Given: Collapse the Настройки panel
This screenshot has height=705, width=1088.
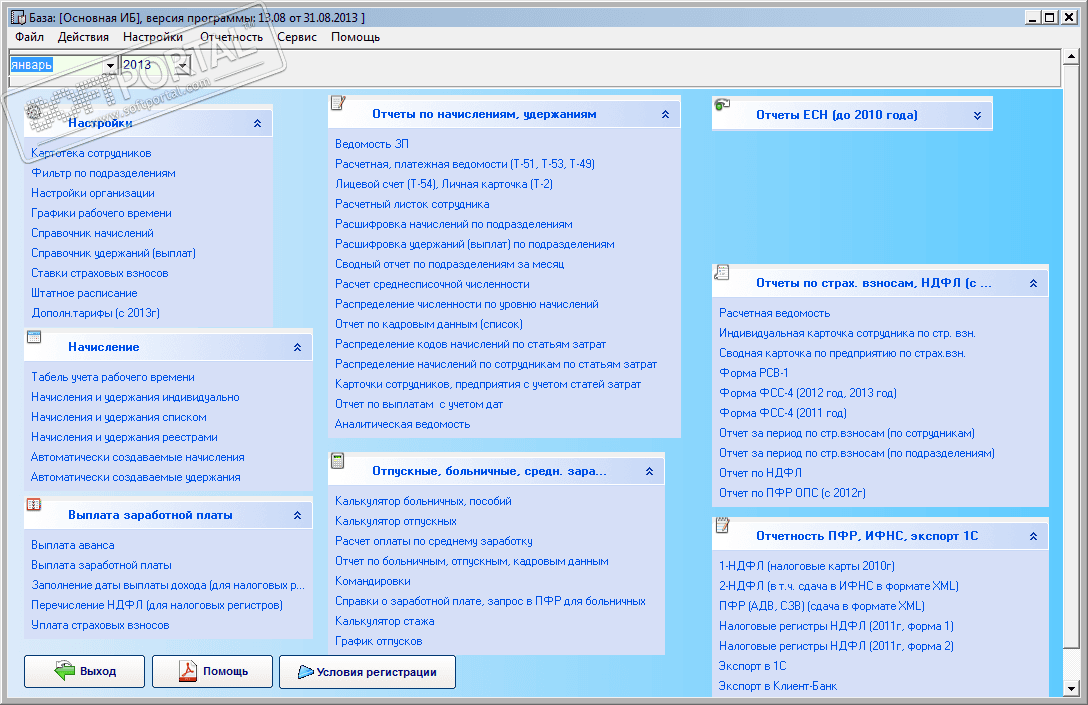Looking at the screenshot, I should [x=257, y=123].
